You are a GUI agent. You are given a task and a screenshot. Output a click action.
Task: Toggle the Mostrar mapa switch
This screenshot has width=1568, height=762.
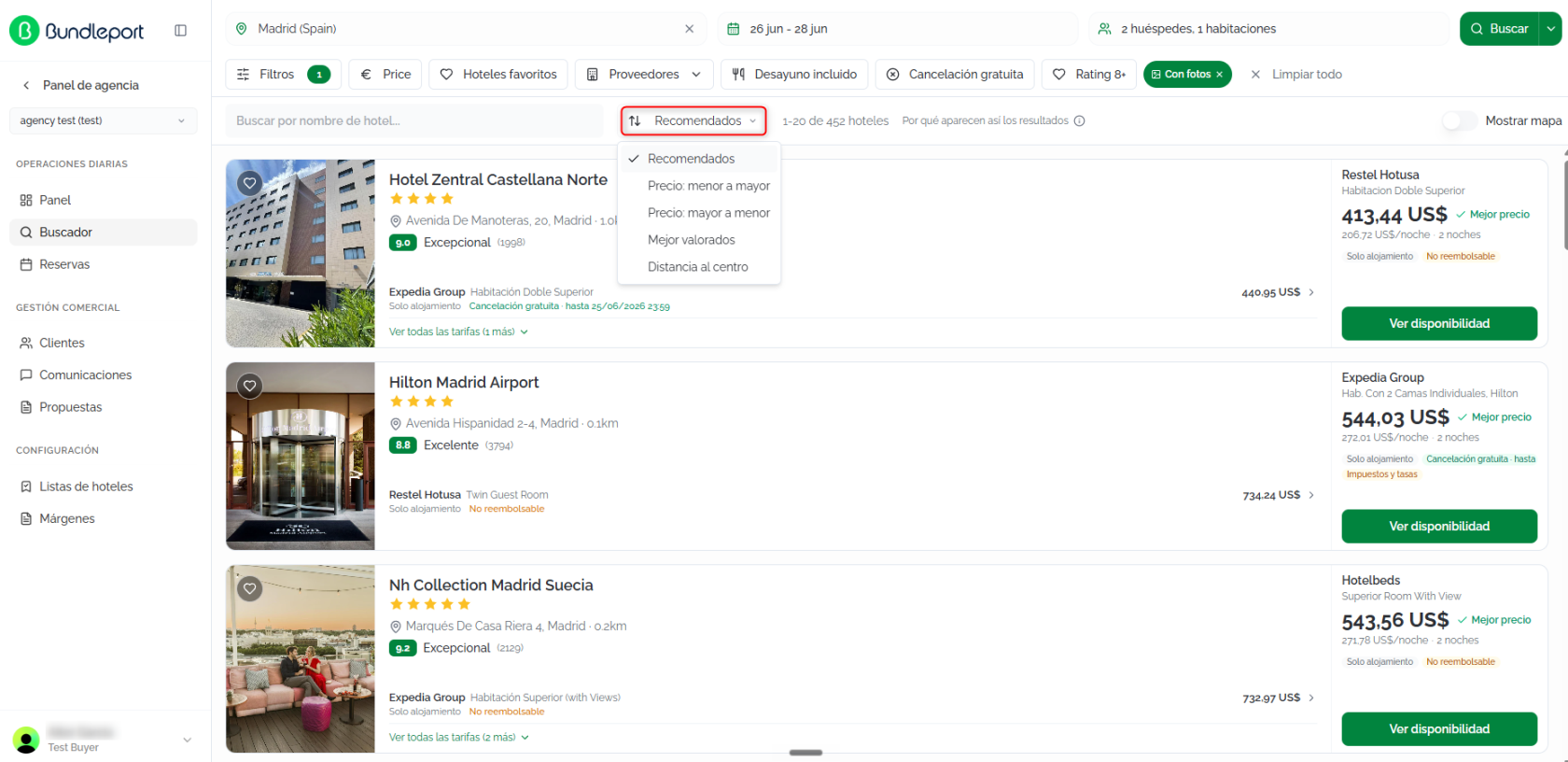(1459, 120)
